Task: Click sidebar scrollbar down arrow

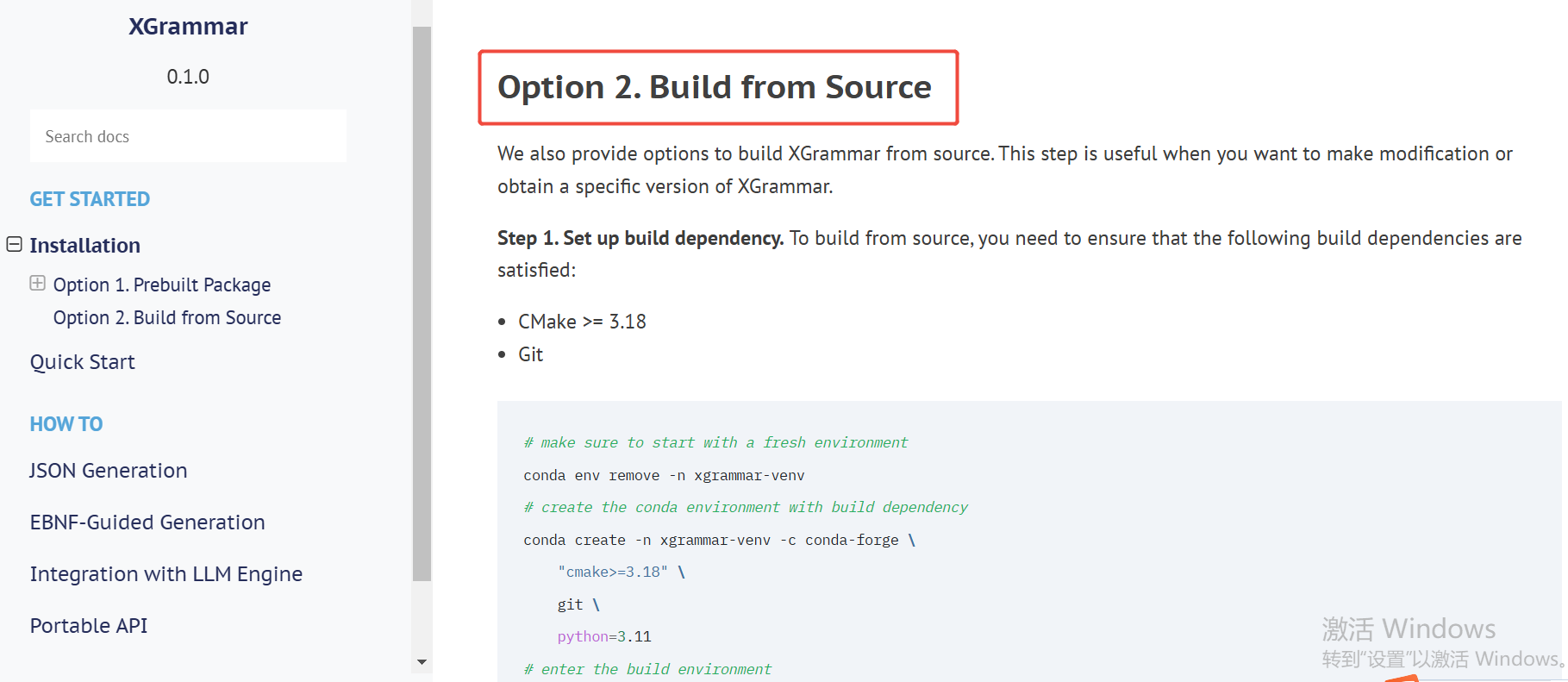Action: click(x=422, y=662)
